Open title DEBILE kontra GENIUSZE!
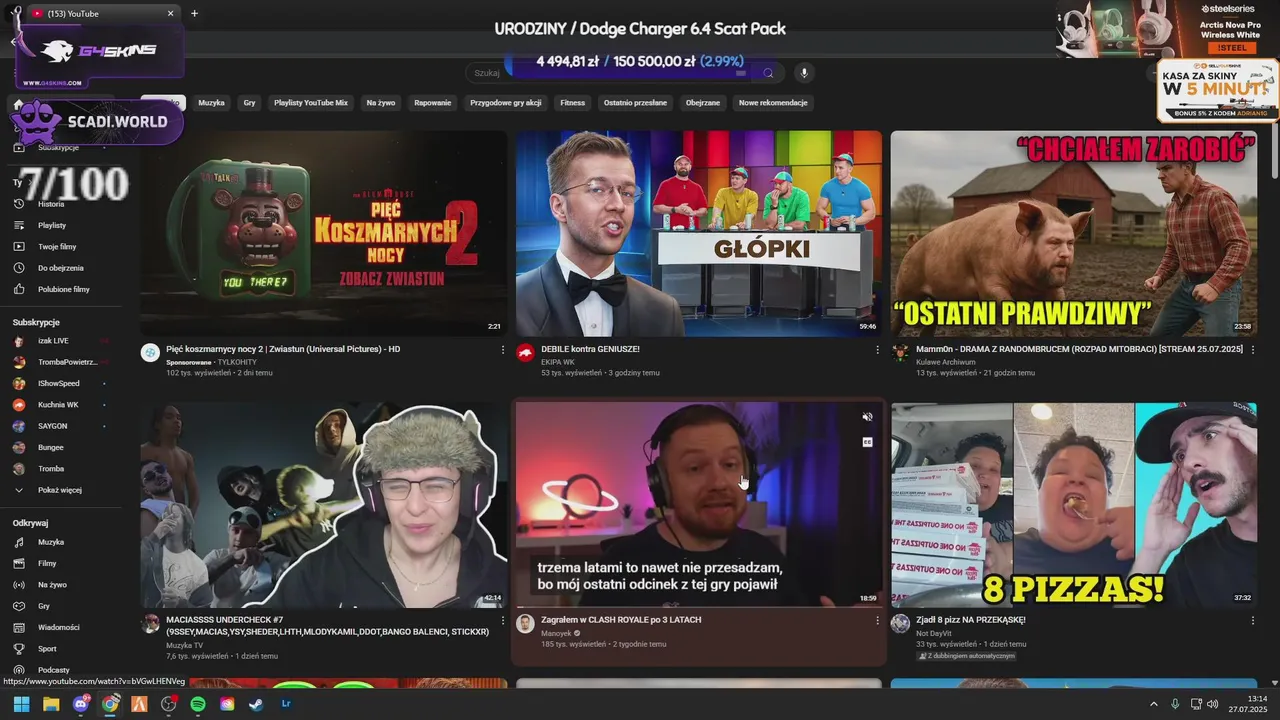 [x=590, y=349]
